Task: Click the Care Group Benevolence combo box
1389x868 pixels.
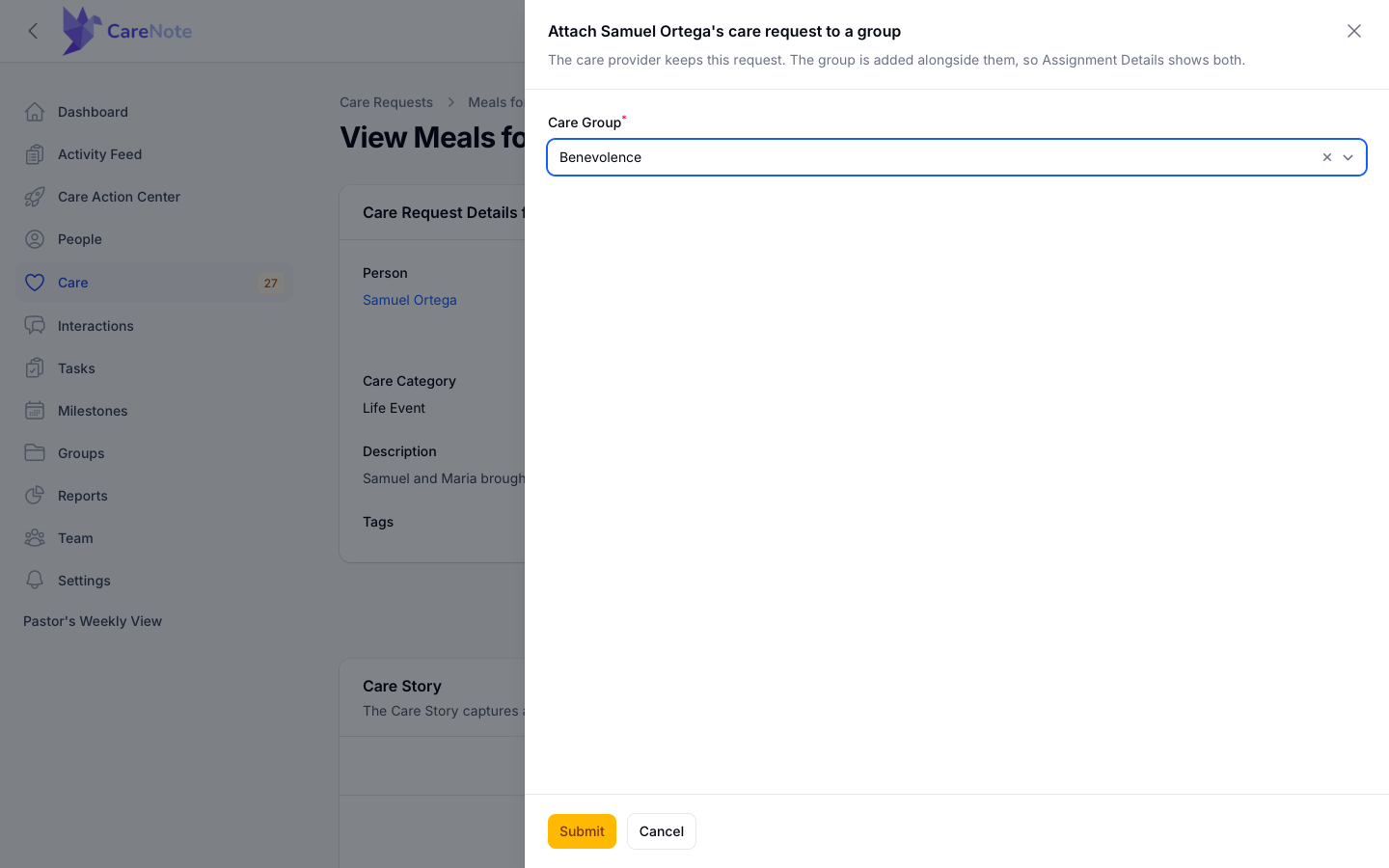Action: 957,157
